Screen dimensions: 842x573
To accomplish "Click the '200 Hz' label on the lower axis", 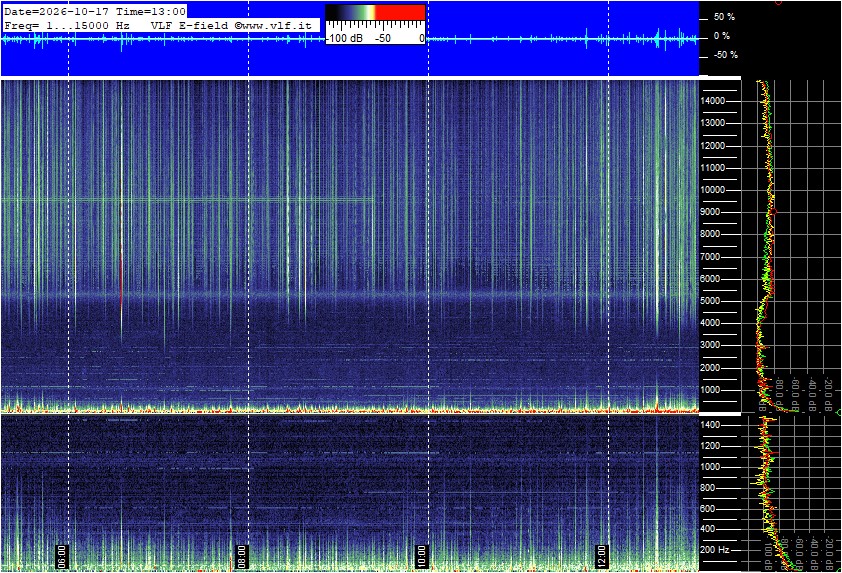I will pos(715,550).
